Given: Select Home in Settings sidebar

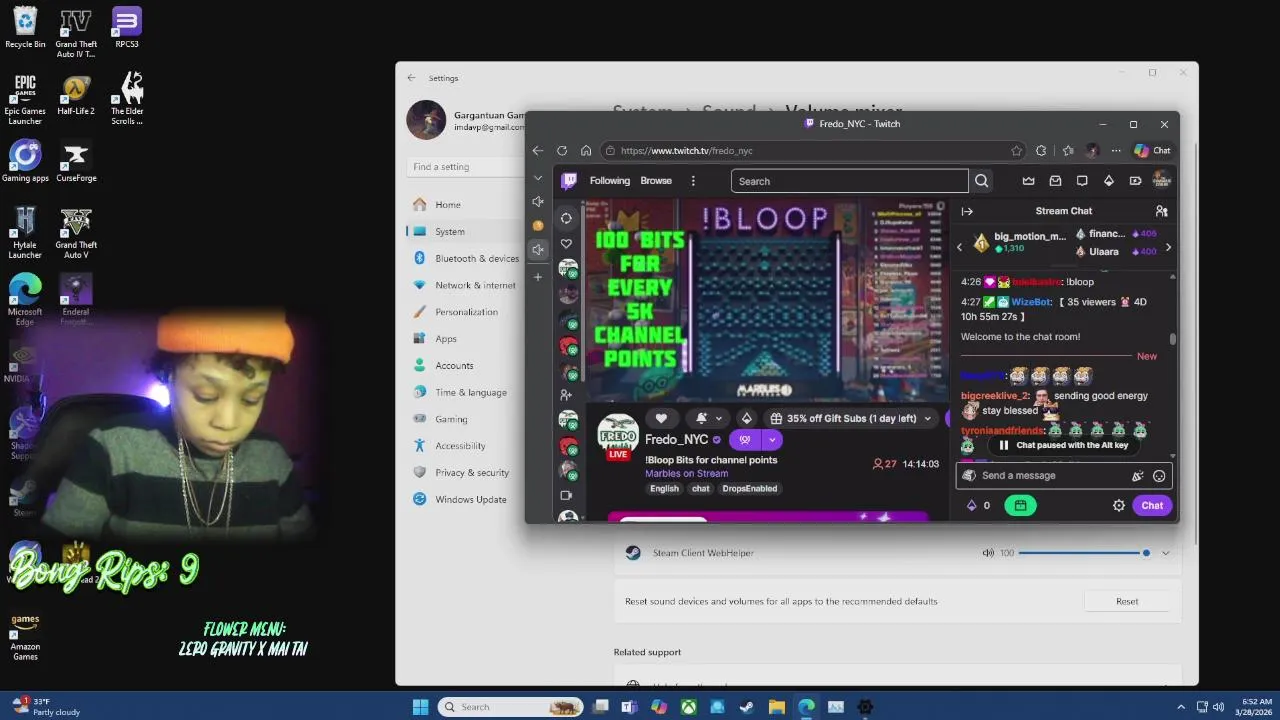Looking at the screenshot, I should (464, 204).
